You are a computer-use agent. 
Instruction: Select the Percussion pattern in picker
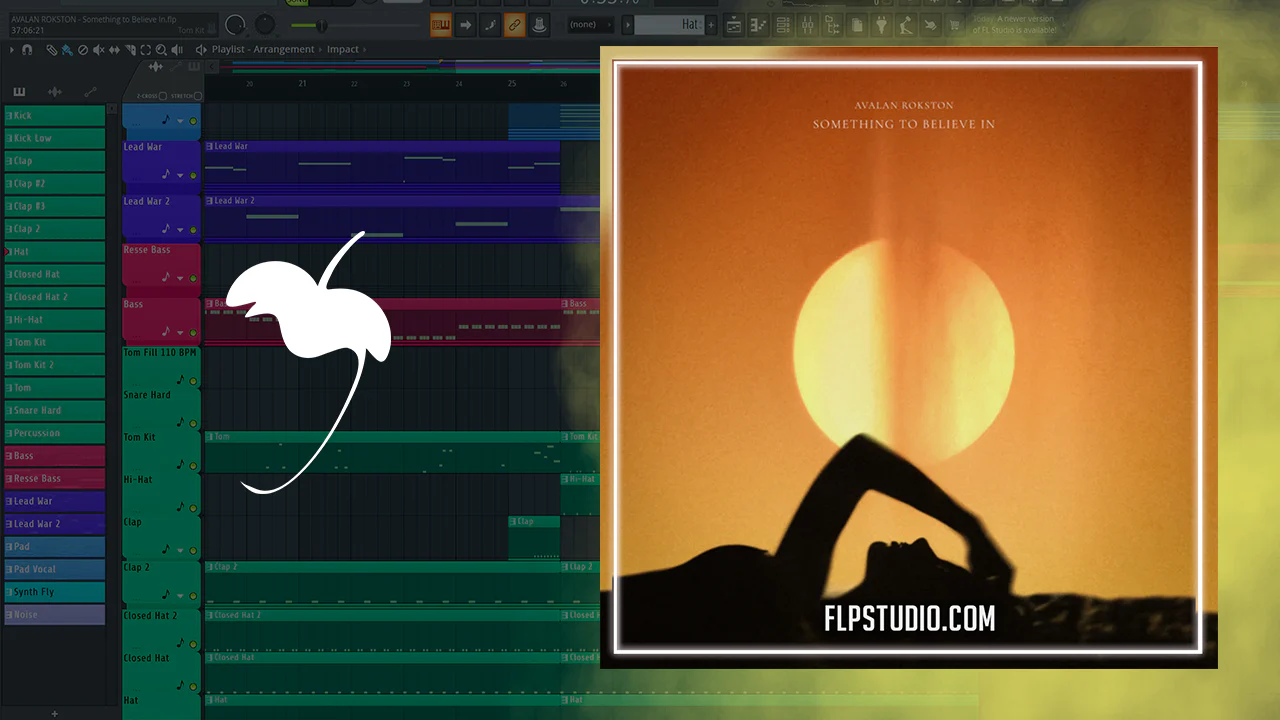click(x=54, y=433)
